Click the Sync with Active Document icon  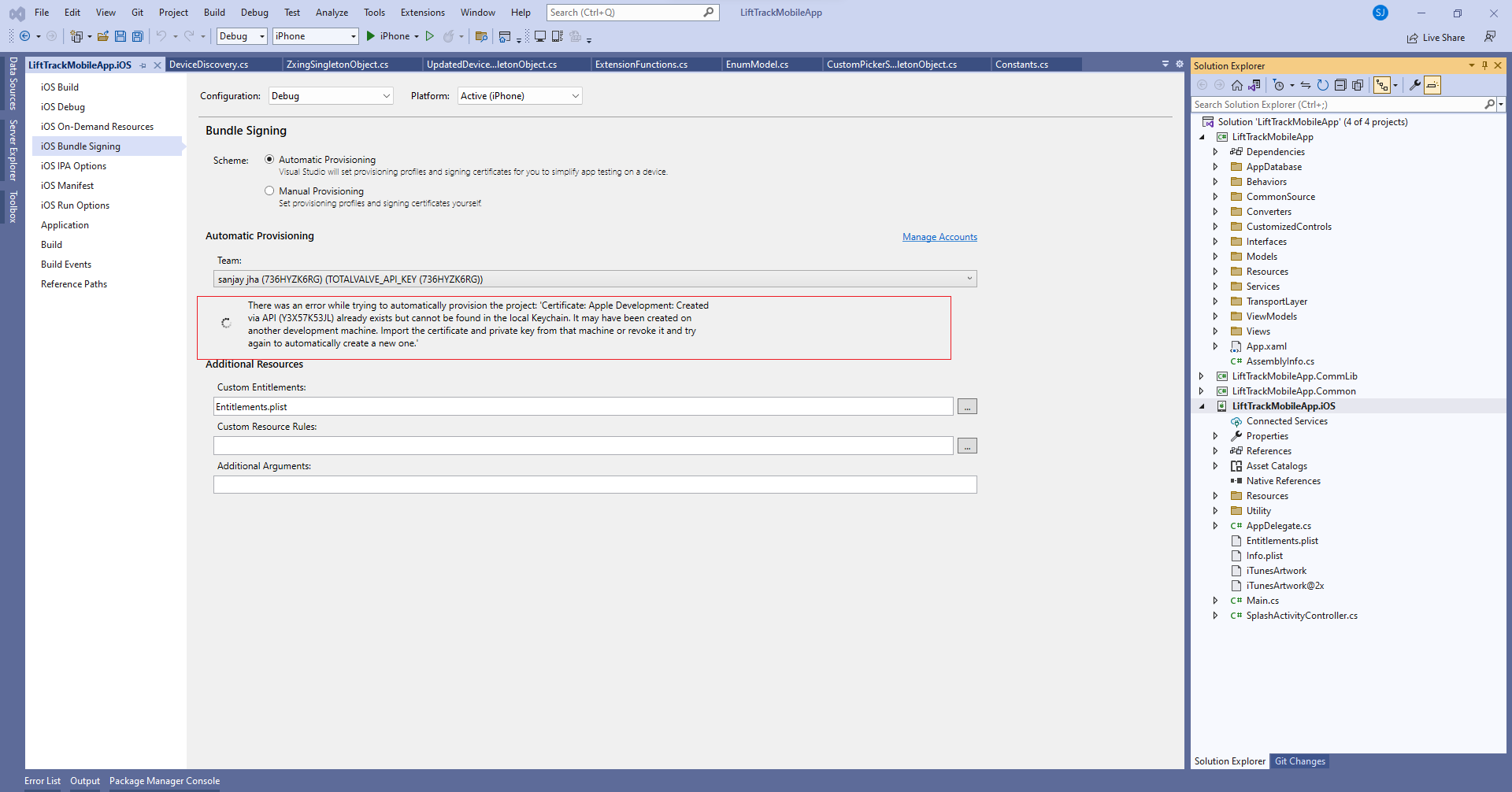[x=1306, y=85]
